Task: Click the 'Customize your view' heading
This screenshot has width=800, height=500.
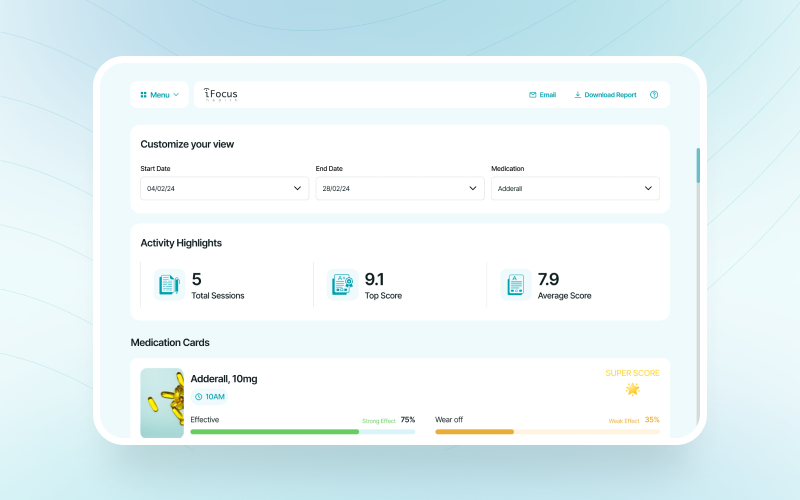Action: (x=187, y=144)
